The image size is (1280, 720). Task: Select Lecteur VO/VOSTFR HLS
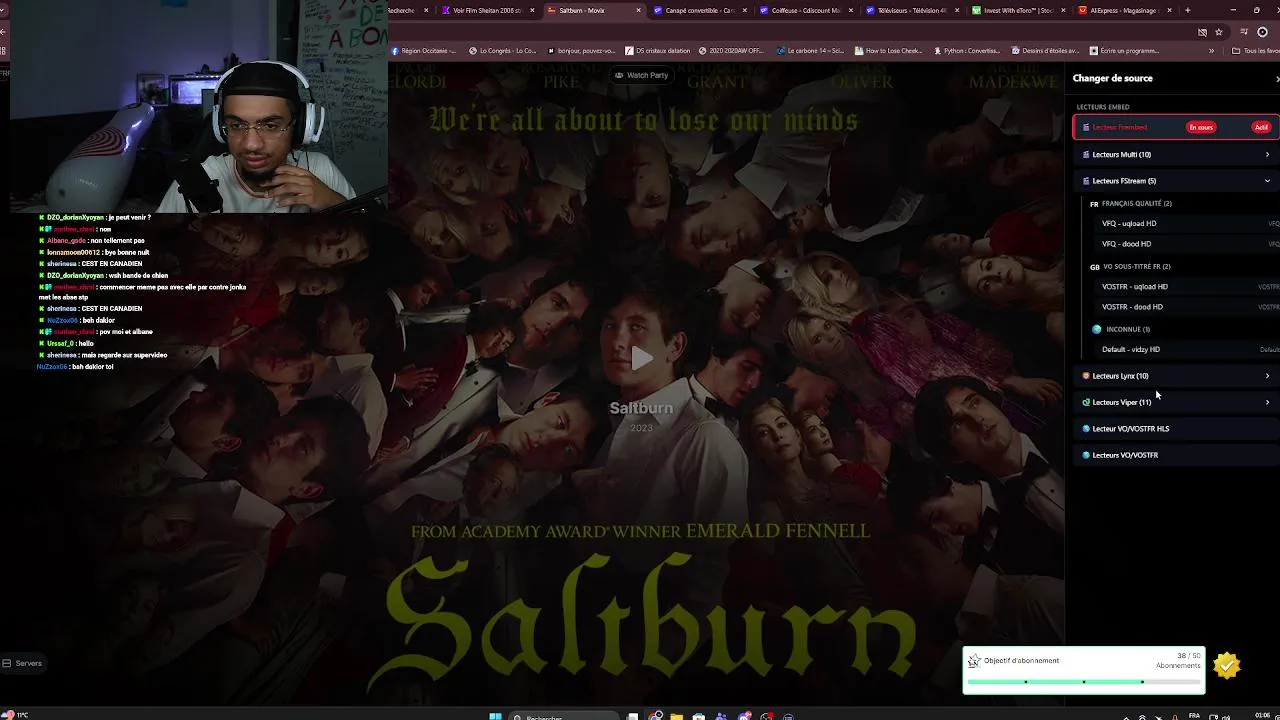coord(1175,429)
